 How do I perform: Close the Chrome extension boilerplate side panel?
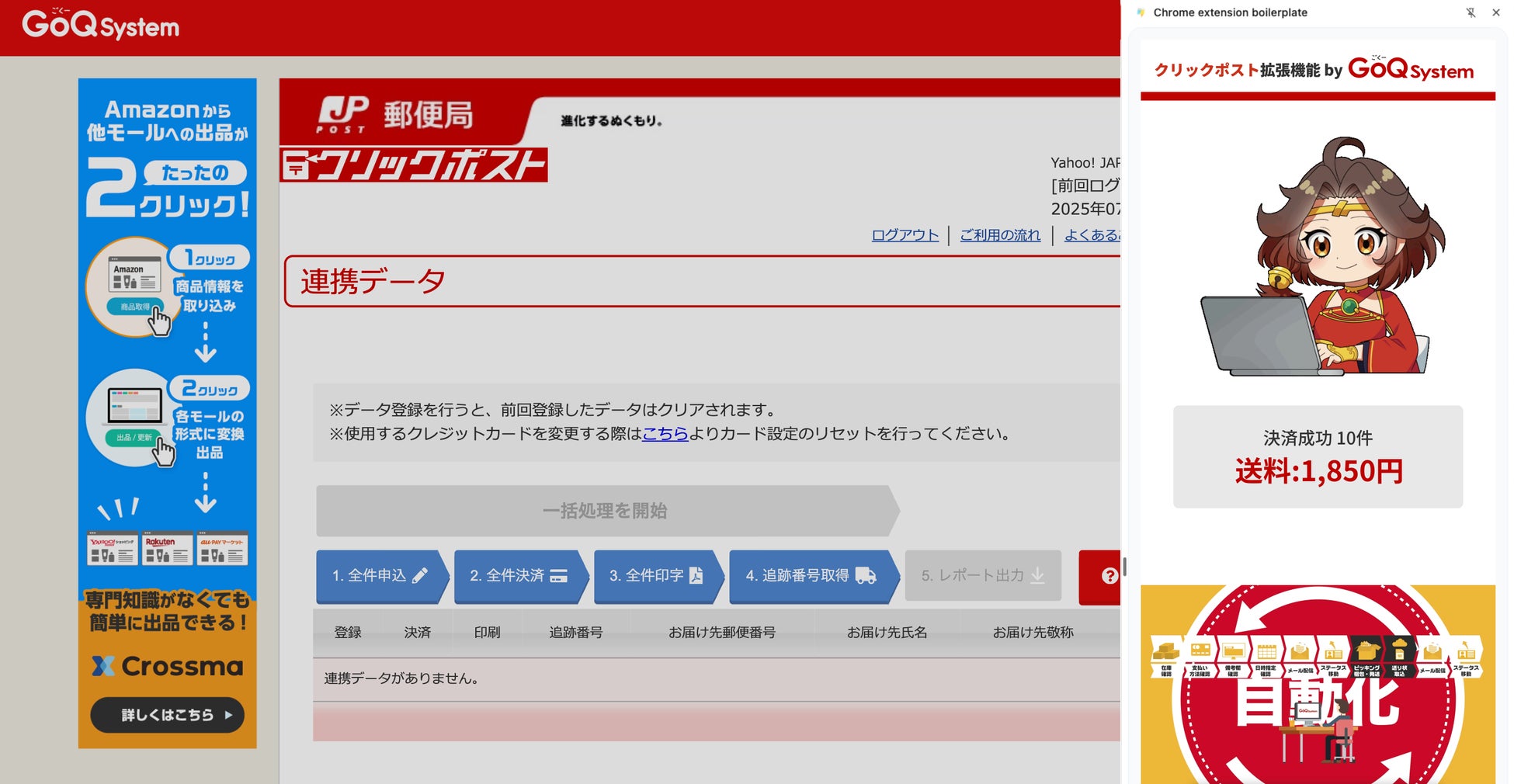pyautogui.click(x=1496, y=12)
